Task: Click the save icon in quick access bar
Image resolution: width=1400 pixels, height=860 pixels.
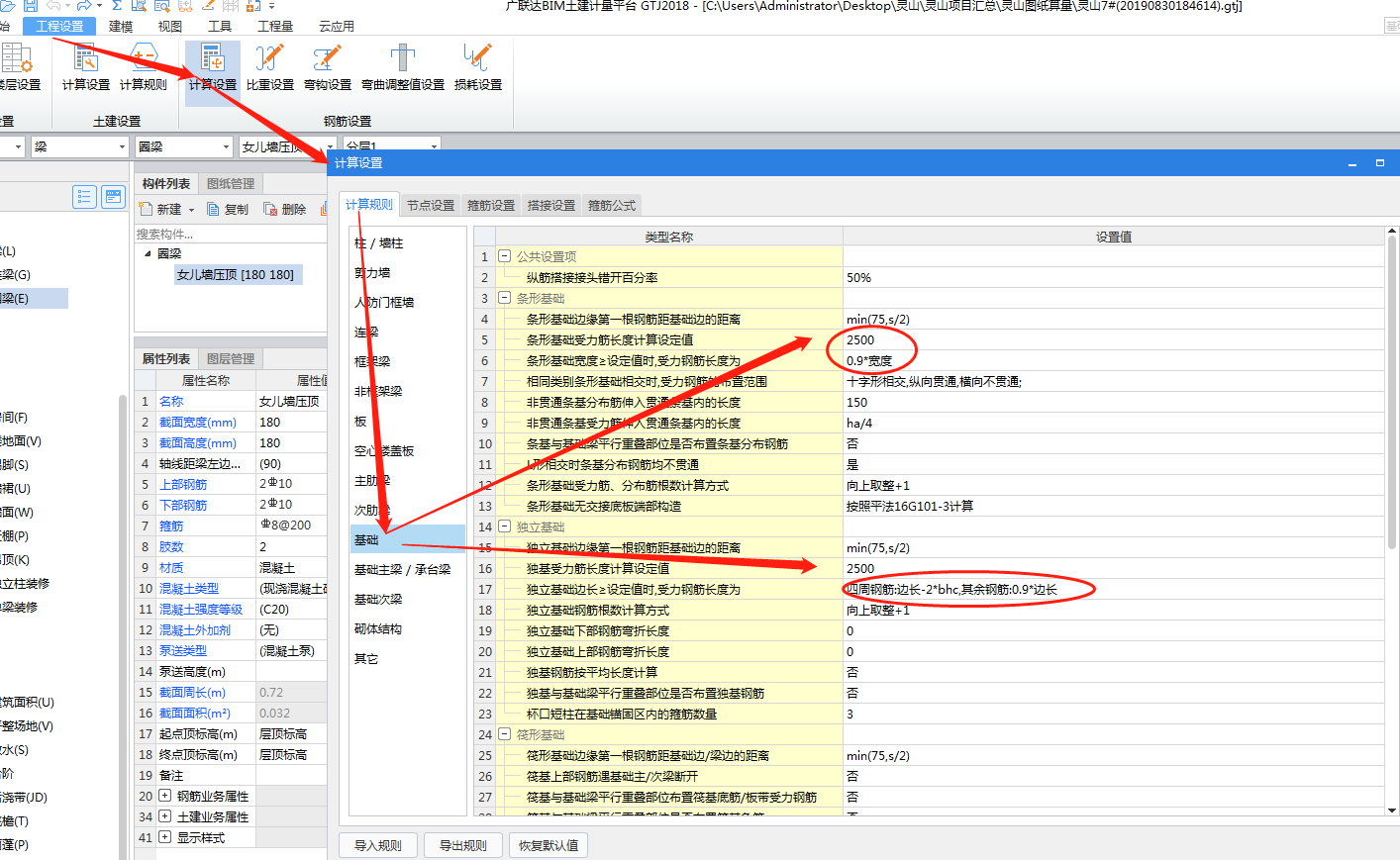Action: (x=31, y=6)
